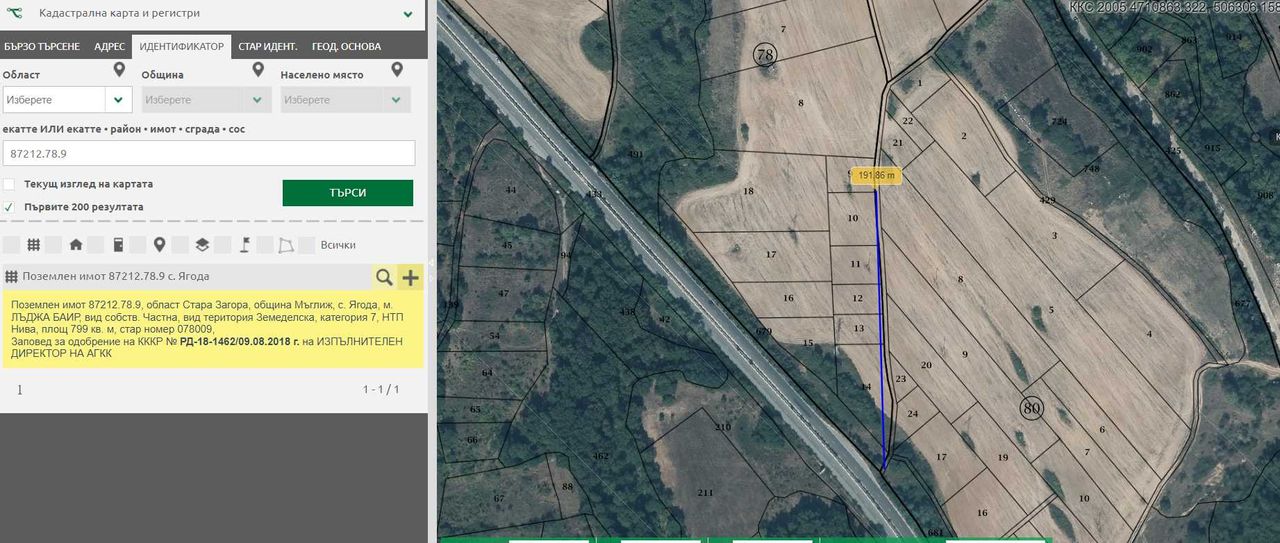The width and height of the screenshot is (1280, 543).
Task: Click the ТЪРСИ button
Action: tap(348, 193)
